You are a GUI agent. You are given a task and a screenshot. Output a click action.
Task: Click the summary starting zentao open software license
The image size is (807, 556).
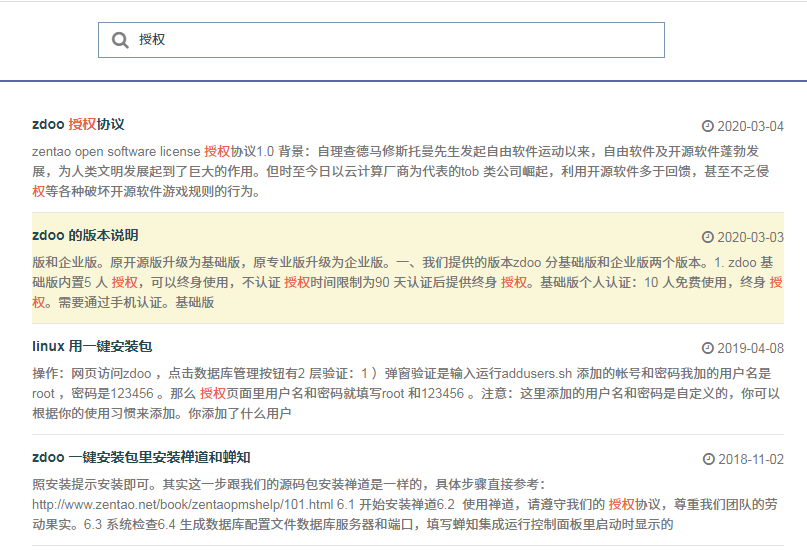click(400, 171)
